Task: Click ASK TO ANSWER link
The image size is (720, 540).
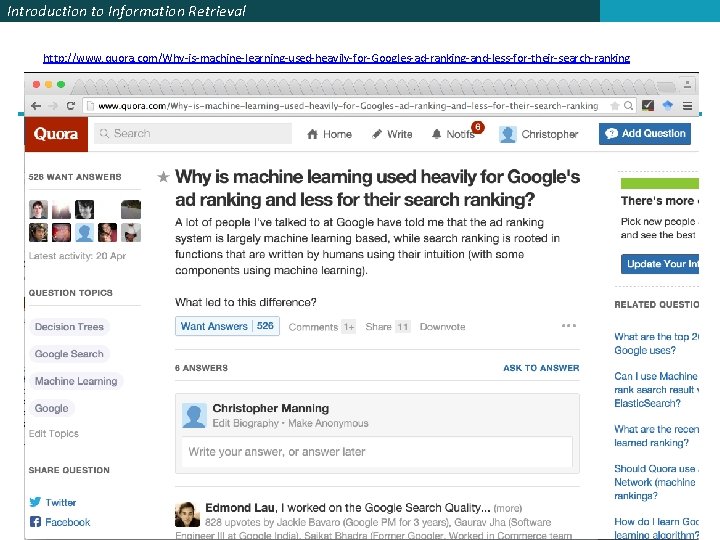Action: (541, 368)
